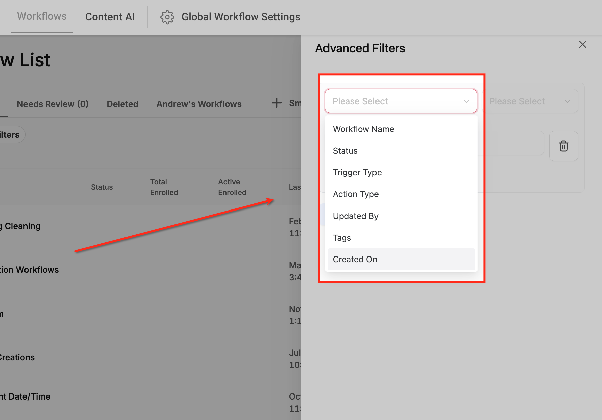Screen dimensions: 602x420
Task: Open the Needs Review (0) tab
Action: [52, 104]
